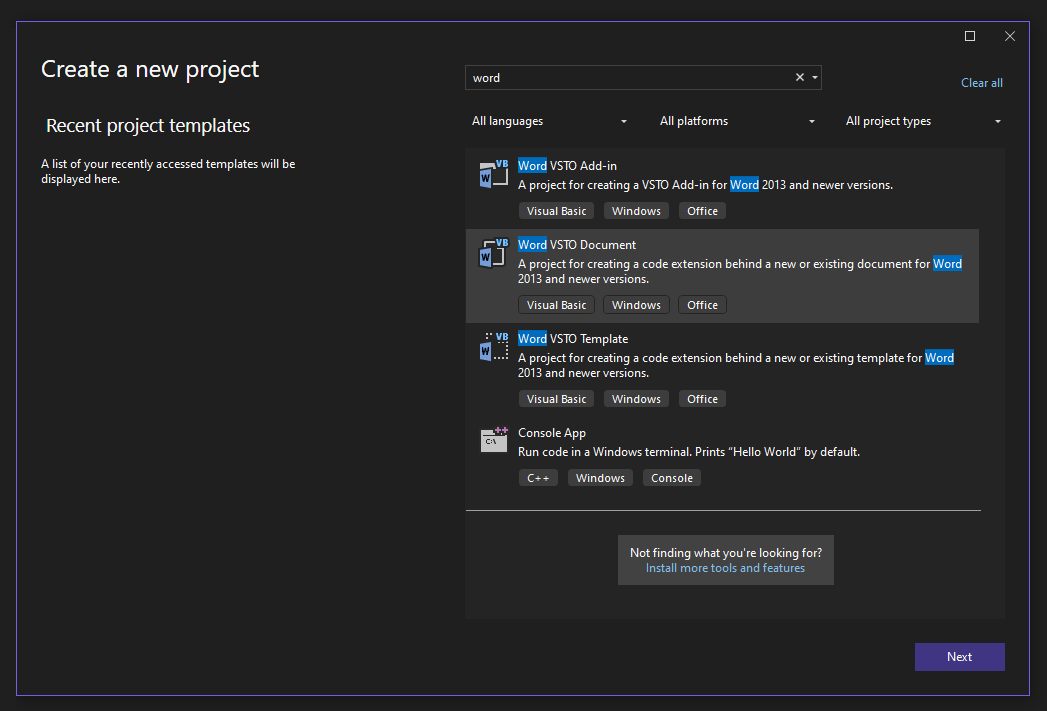Image resolution: width=1047 pixels, height=711 pixels.
Task: Click the Word VSTO Template project icon
Action: [x=493, y=347]
